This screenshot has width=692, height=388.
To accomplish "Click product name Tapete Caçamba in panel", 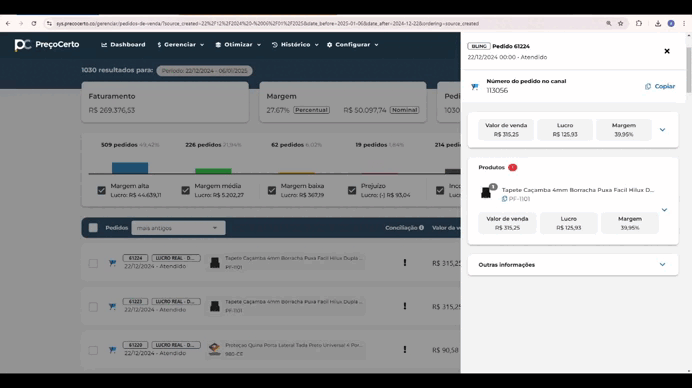I will point(578,190).
